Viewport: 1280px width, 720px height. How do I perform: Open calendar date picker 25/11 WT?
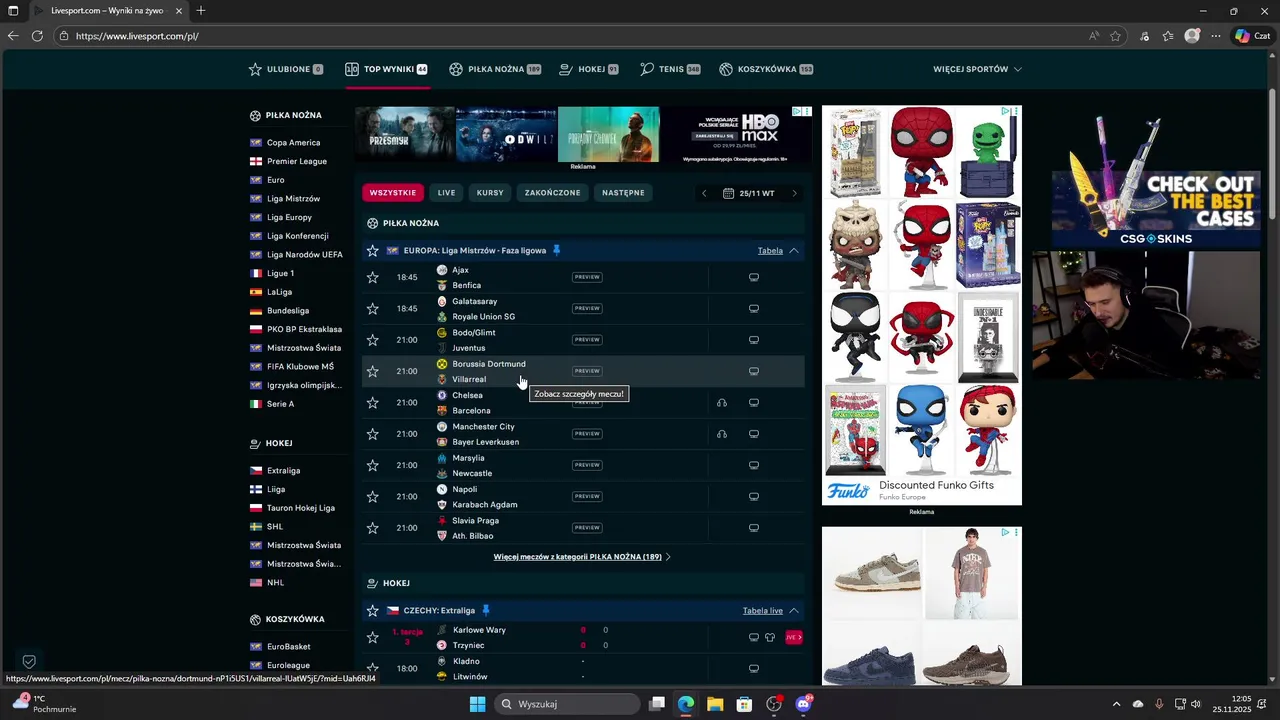(749, 193)
